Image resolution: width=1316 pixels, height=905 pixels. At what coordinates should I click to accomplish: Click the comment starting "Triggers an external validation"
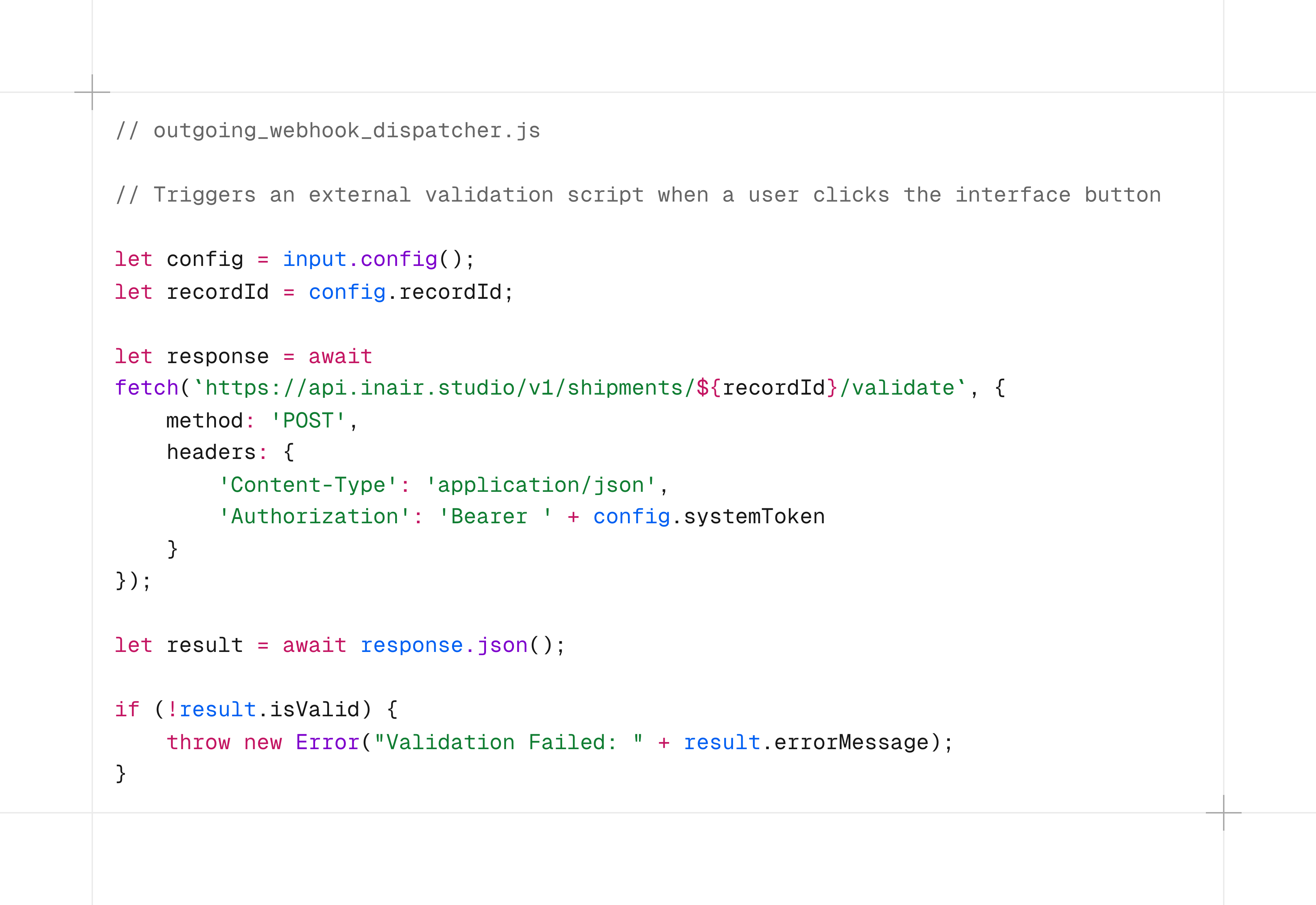click(638, 195)
